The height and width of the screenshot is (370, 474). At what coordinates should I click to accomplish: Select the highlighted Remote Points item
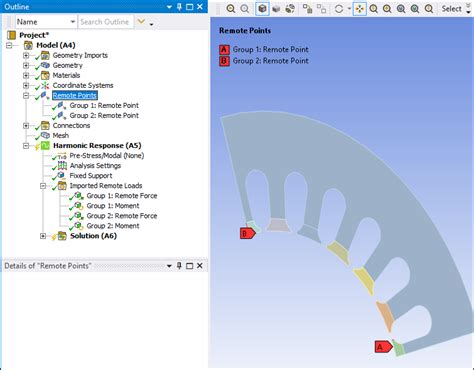75,95
